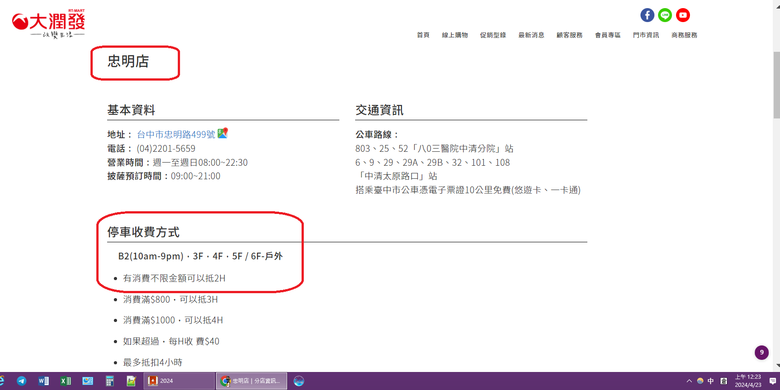Open RT-Mart's Facebook page icon
780x390 pixels.
647,15
